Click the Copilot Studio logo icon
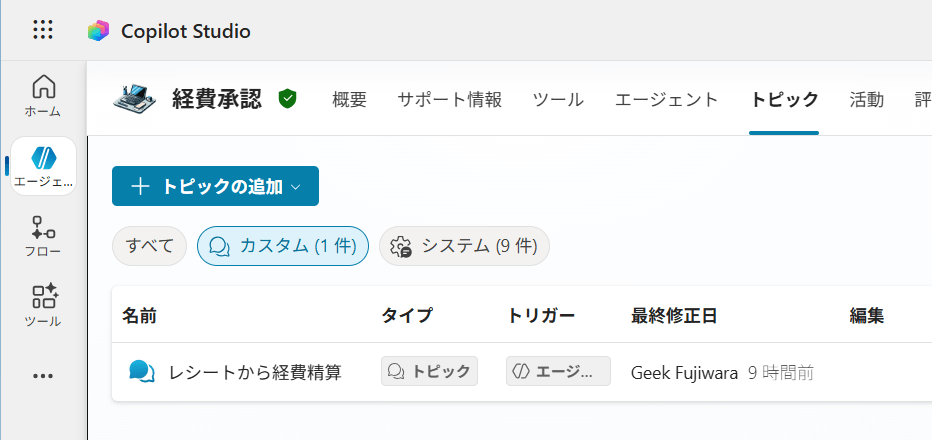 coord(98,31)
